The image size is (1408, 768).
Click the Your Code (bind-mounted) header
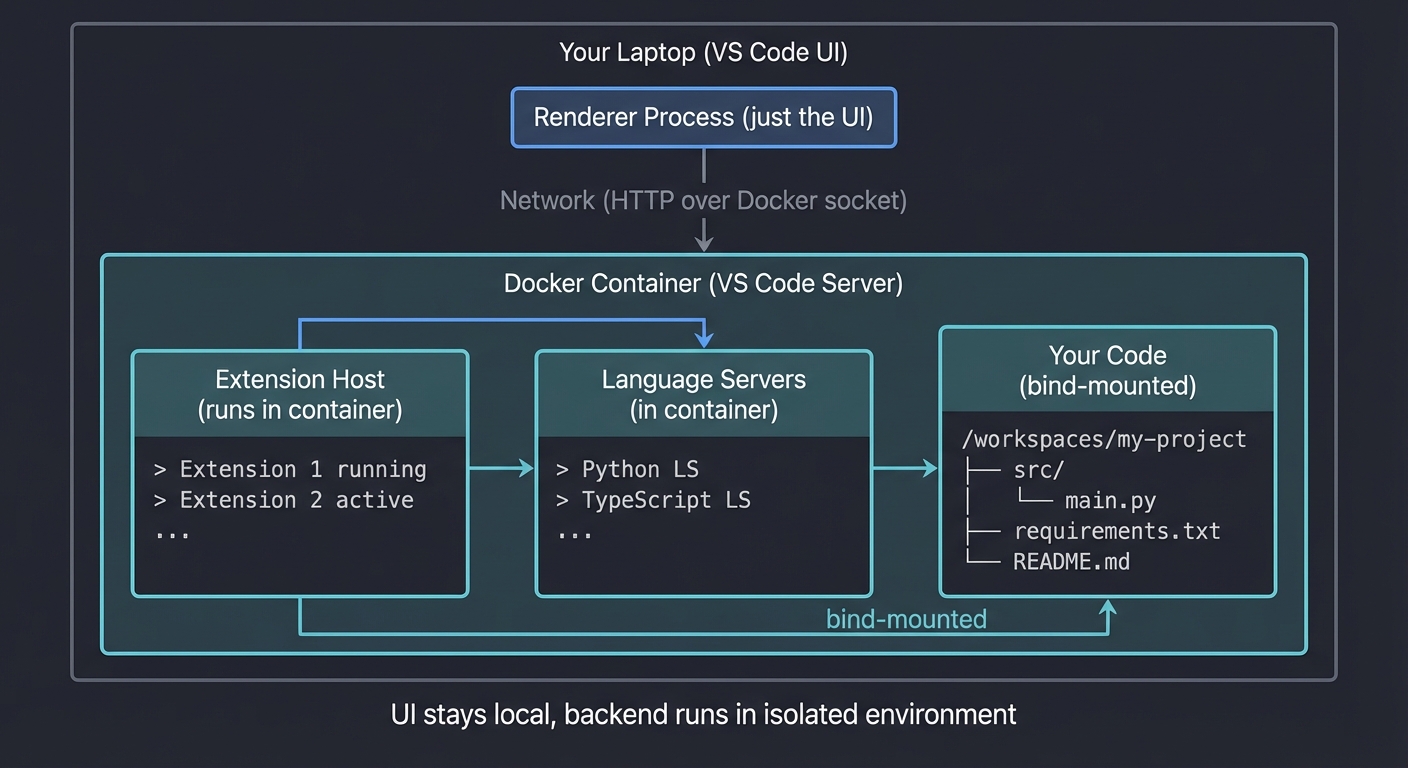coord(1107,370)
